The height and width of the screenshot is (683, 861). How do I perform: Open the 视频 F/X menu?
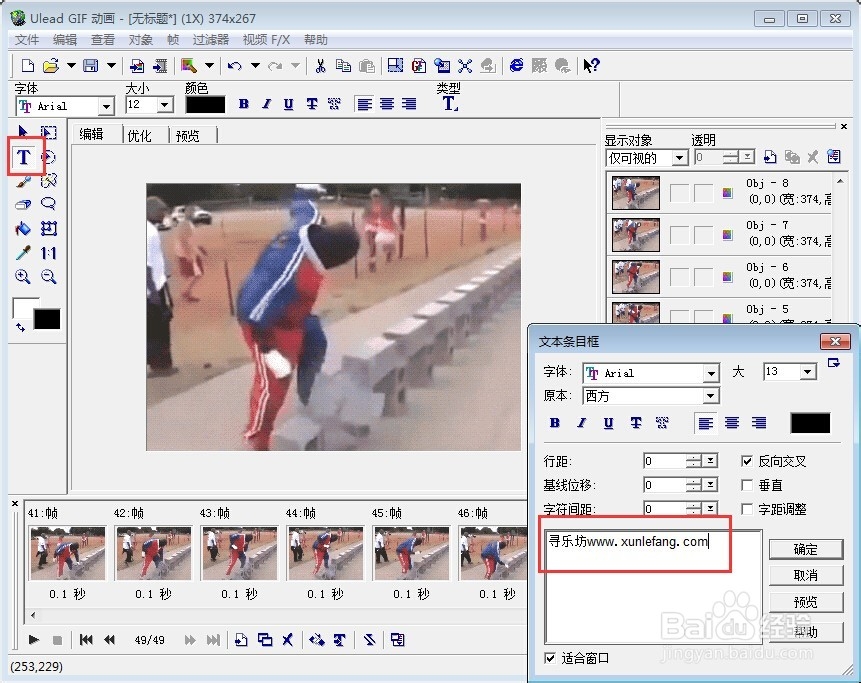[266, 40]
